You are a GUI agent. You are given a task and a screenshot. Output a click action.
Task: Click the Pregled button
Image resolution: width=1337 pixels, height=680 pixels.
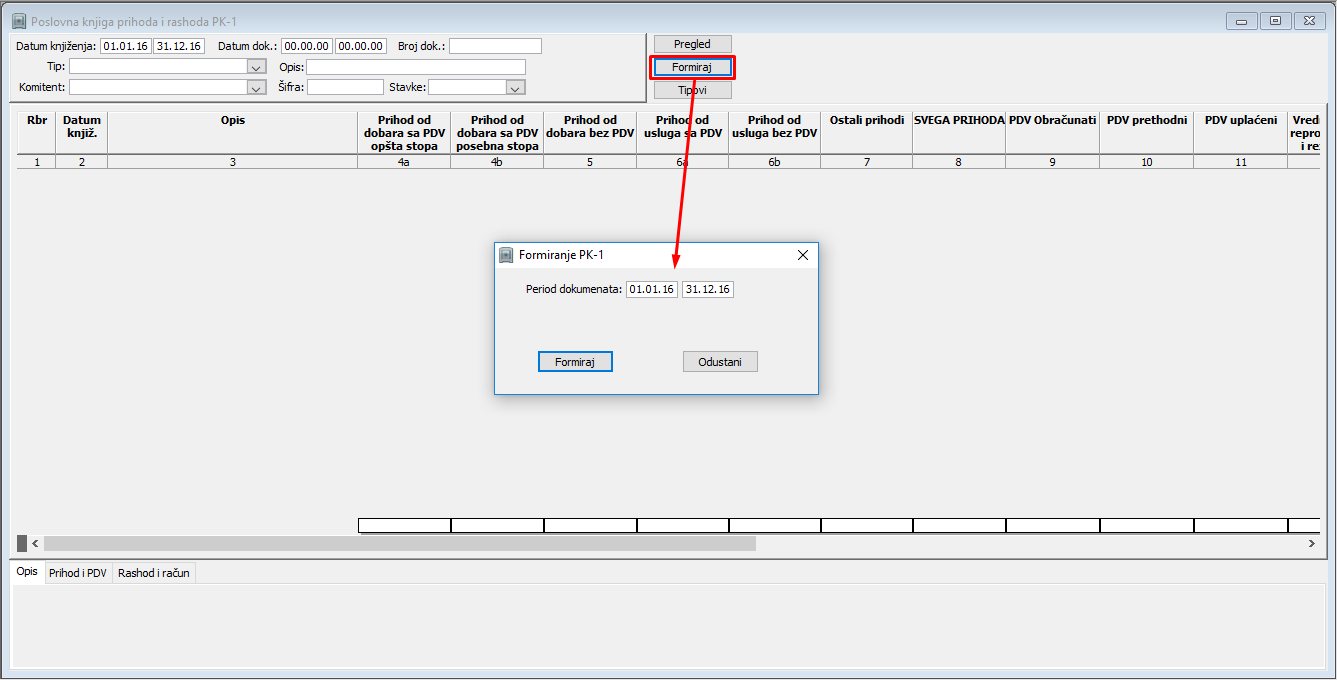click(x=692, y=44)
